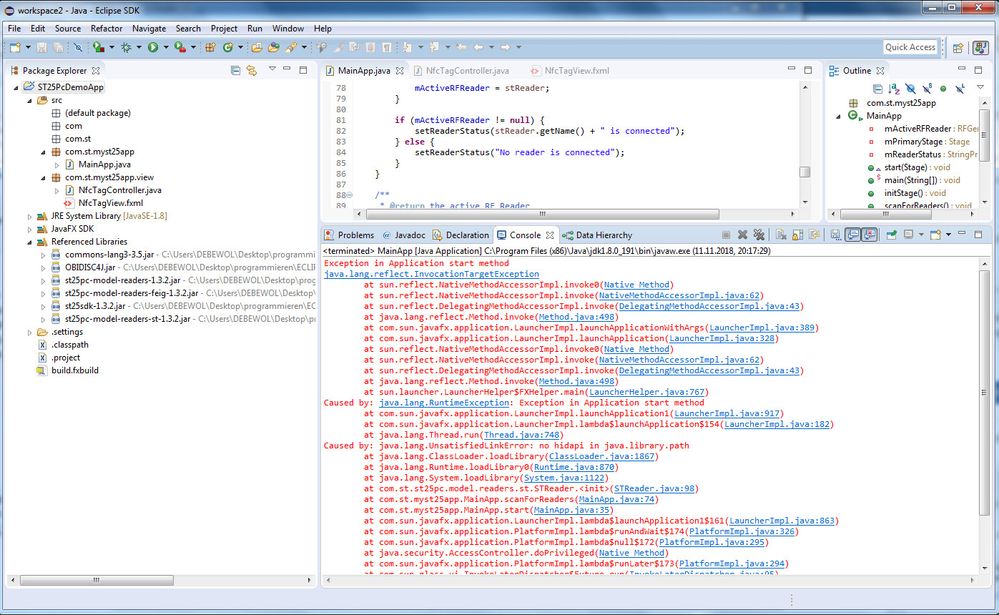
Task: Click the java.lang.reflect.InvocationTargetException link
Action: click(x=431, y=274)
